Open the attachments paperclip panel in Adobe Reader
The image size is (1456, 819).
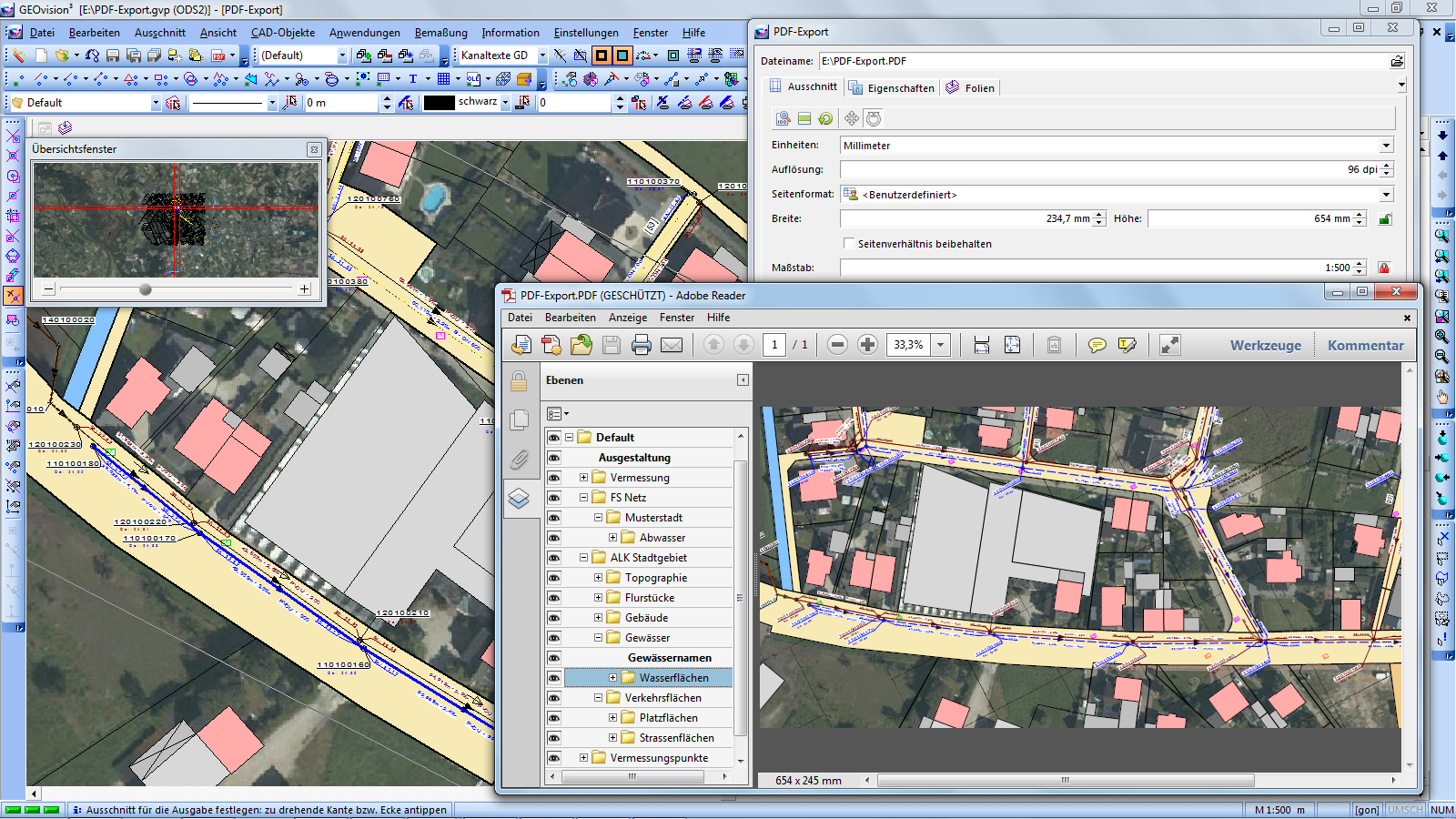519,459
